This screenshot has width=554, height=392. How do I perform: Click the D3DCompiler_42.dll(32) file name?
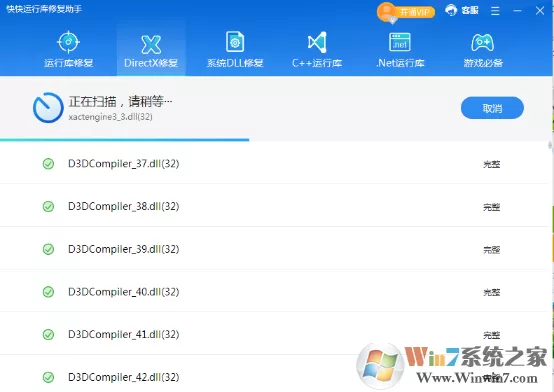coord(124,377)
